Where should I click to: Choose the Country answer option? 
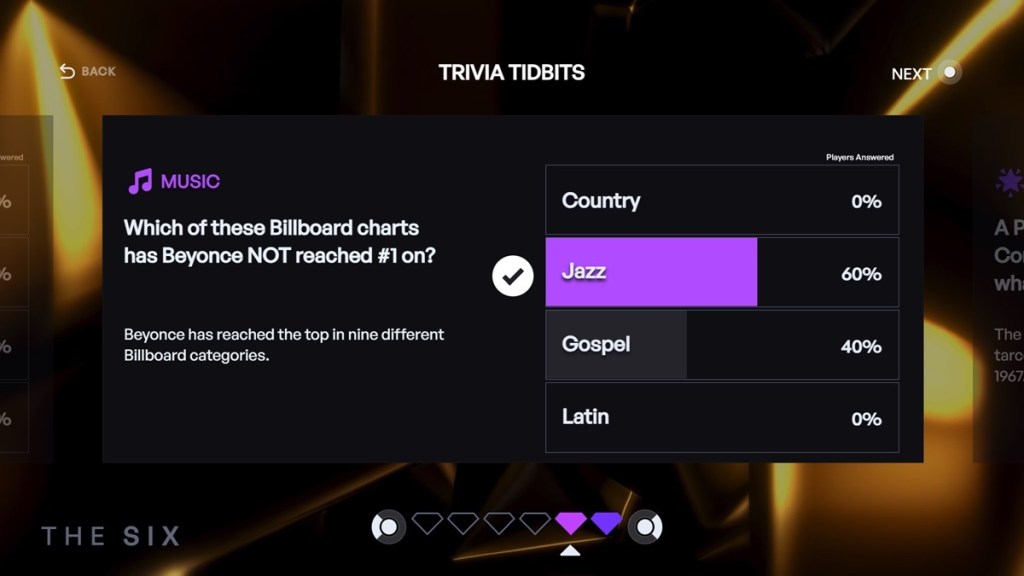point(721,200)
